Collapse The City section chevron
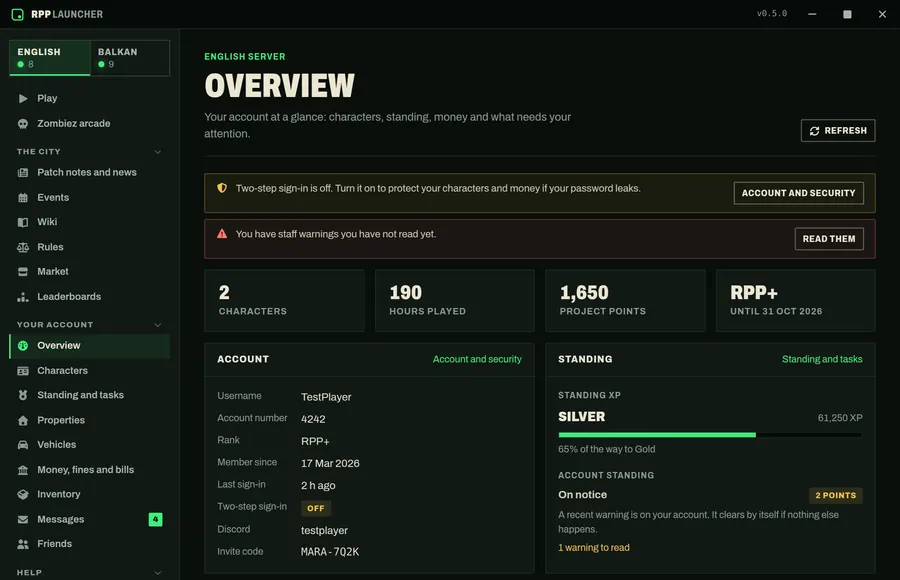Viewport: 900px width, 580px height. (158, 152)
